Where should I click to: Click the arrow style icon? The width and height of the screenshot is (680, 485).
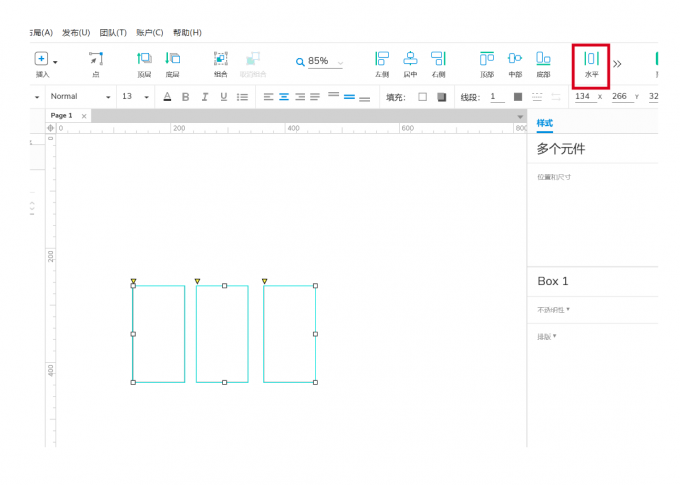[x=556, y=97]
